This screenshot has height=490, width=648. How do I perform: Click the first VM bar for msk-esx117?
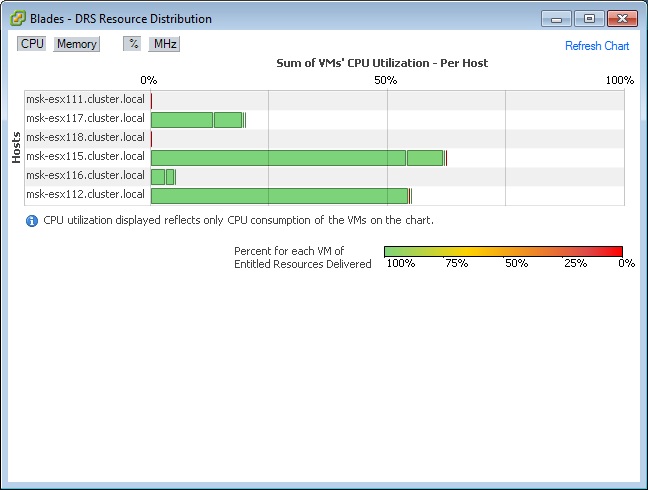pyautogui.click(x=182, y=120)
